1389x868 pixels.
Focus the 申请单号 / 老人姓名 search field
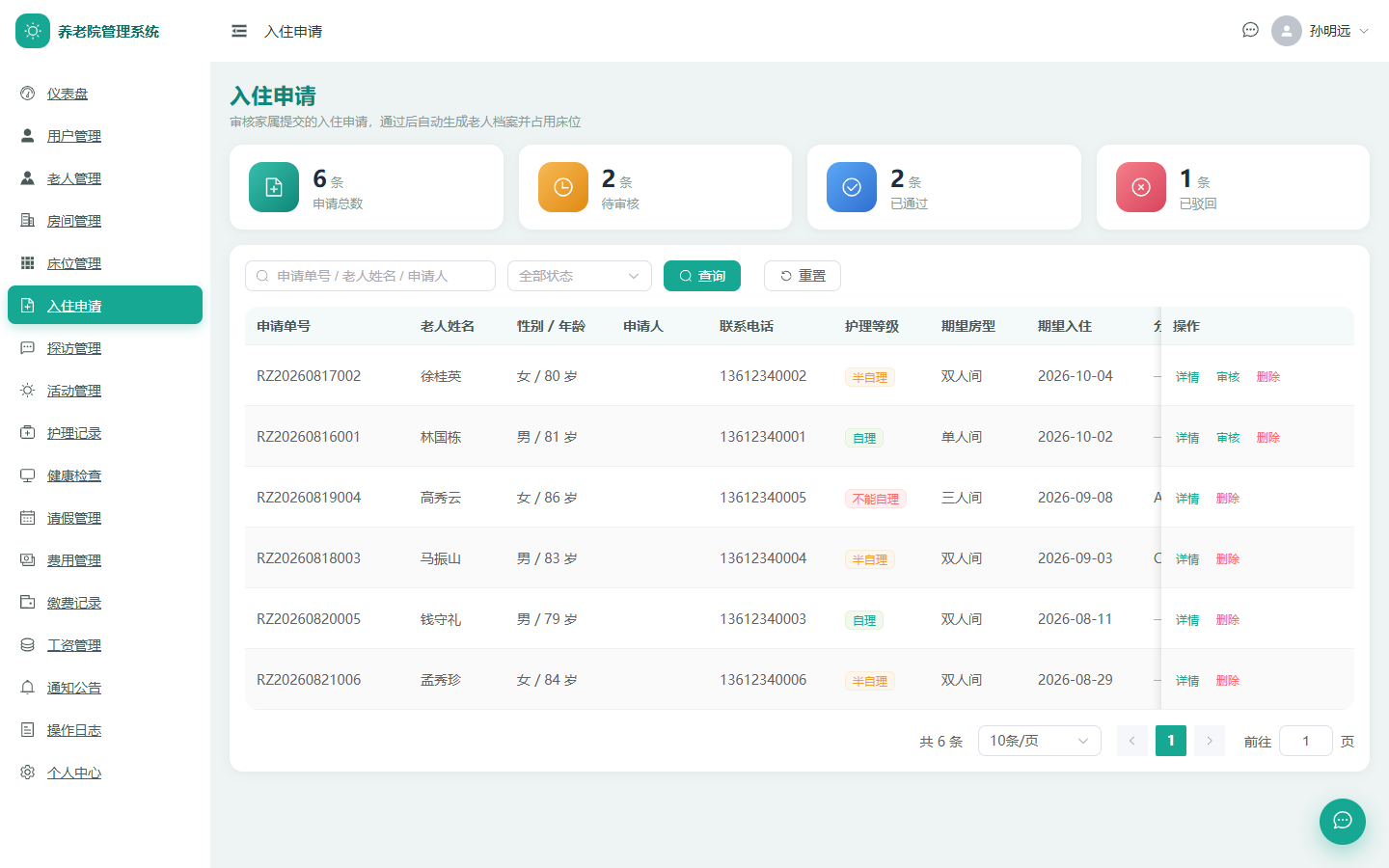click(370, 276)
